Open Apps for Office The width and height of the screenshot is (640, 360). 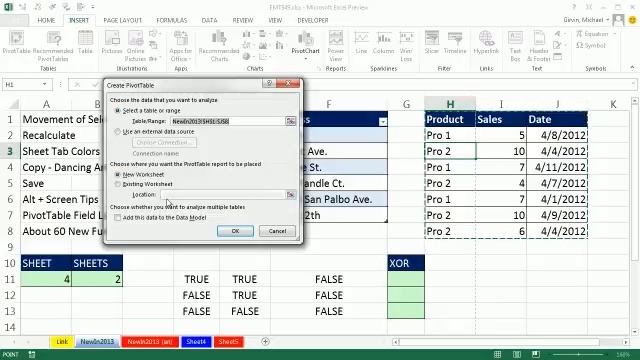(x=180, y=46)
